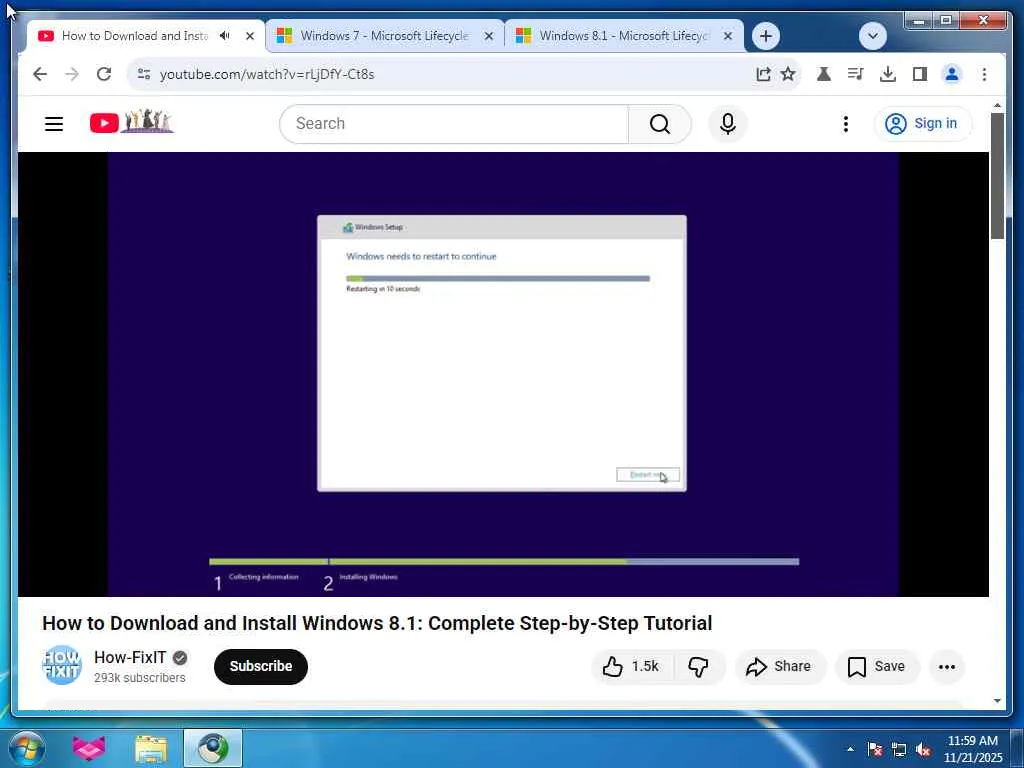Click the video player to pause
The width and height of the screenshot is (1024, 768).
[x=503, y=374]
